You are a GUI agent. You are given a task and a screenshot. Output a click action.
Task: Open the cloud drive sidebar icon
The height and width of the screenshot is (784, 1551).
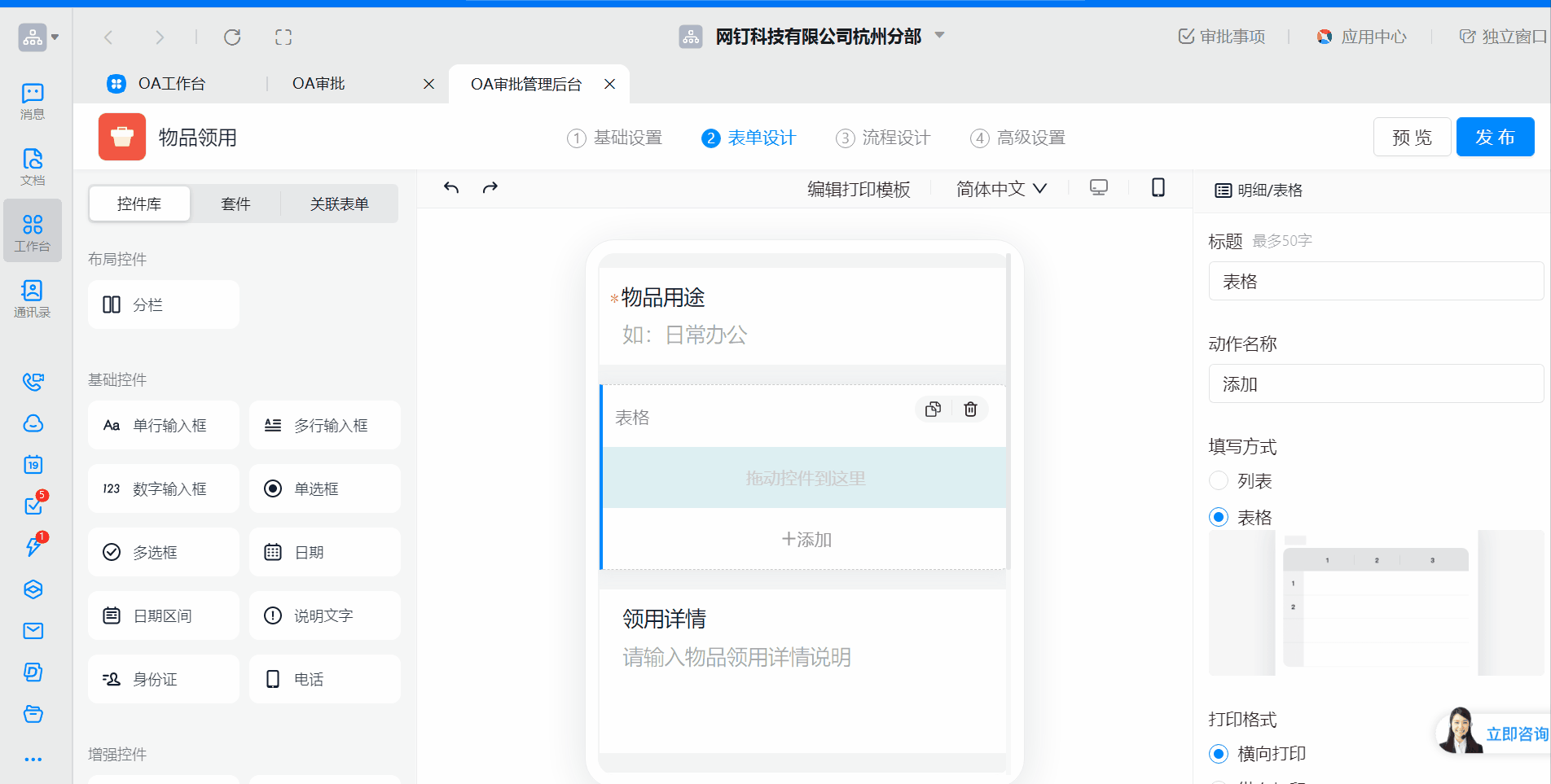tap(33, 423)
